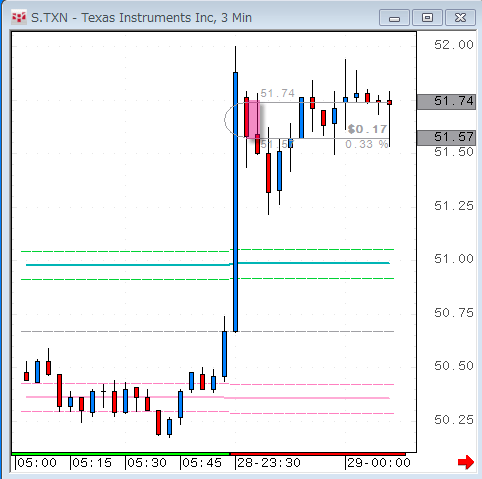The width and height of the screenshot is (482, 479).
Task: Click the chart title S.TXN - Texas Instruments Inc
Action: click(x=141, y=18)
